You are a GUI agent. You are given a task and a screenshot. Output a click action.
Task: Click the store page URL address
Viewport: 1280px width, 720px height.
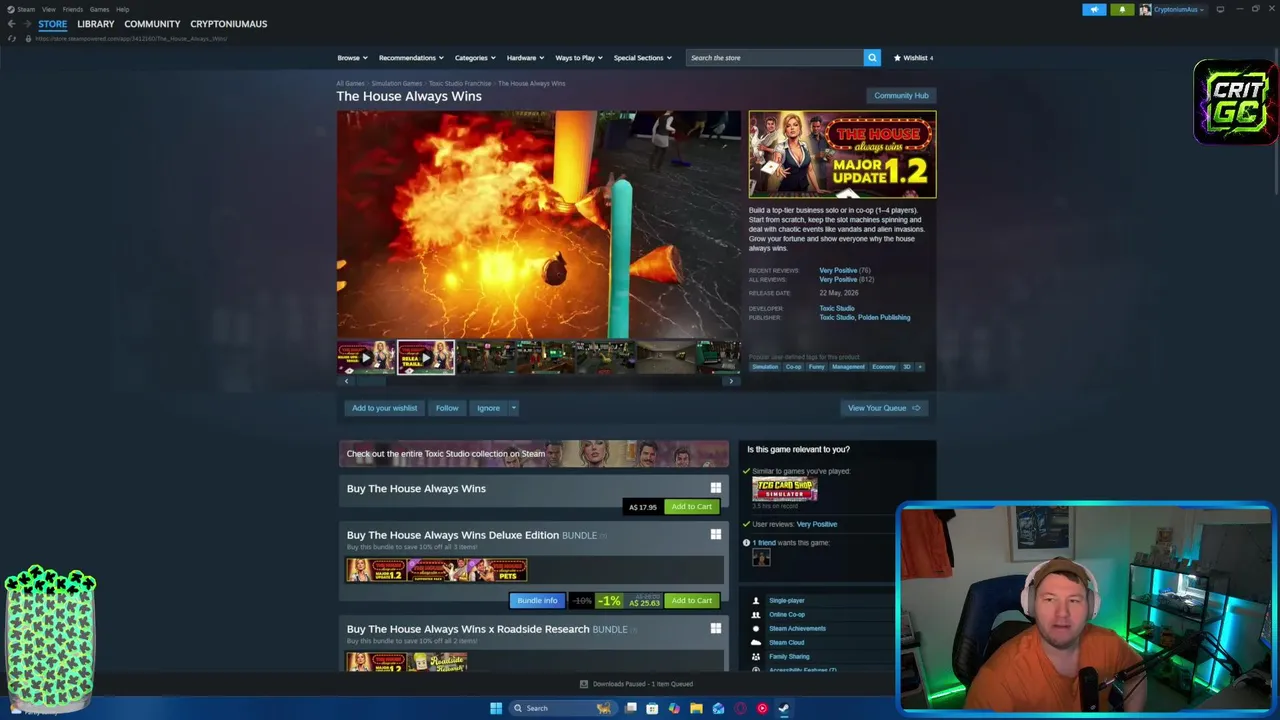[131, 39]
